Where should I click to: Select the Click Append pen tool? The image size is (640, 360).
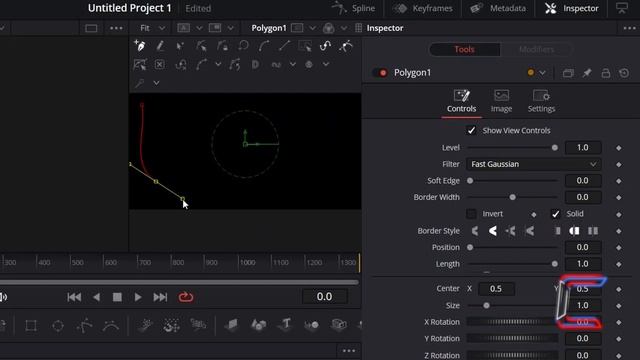(x=140, y=46)
